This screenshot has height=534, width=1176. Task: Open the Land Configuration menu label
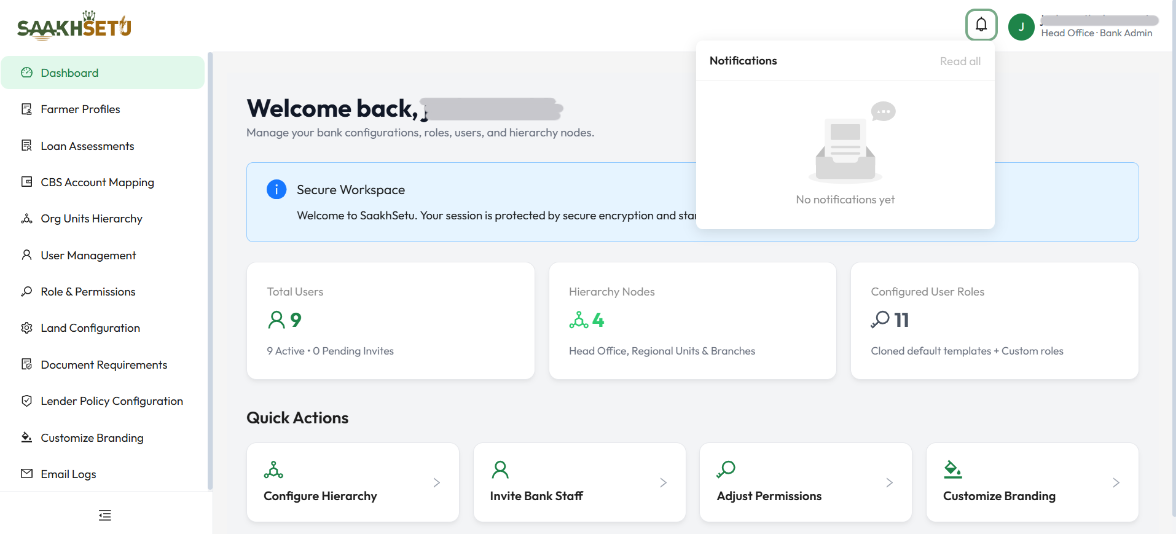[90, 328]
